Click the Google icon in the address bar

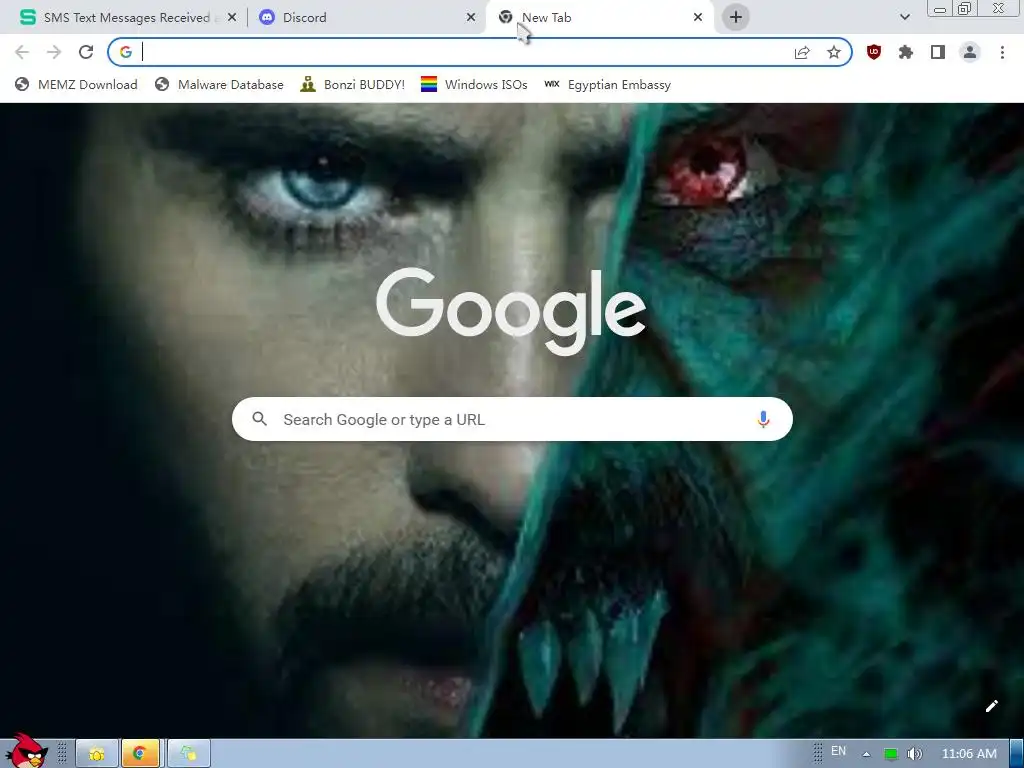[126, 52]
